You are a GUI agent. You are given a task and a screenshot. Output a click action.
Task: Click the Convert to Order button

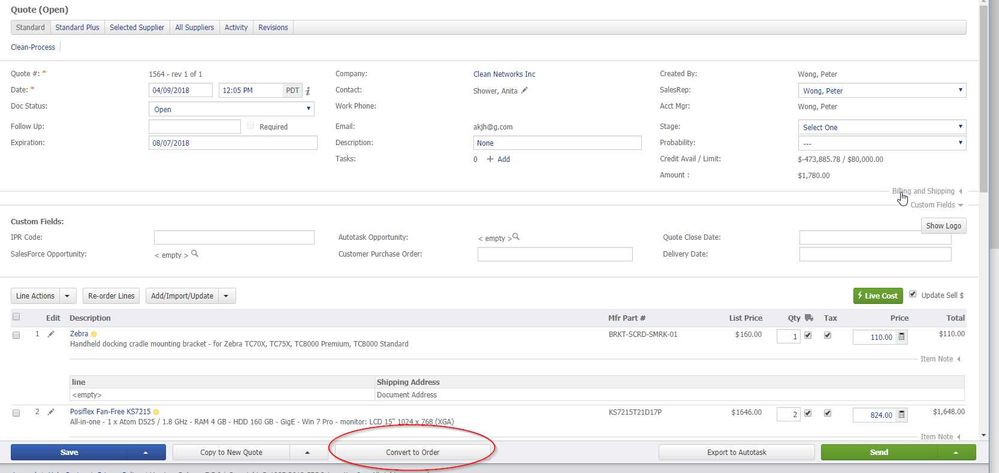click(x=412, y=453)
